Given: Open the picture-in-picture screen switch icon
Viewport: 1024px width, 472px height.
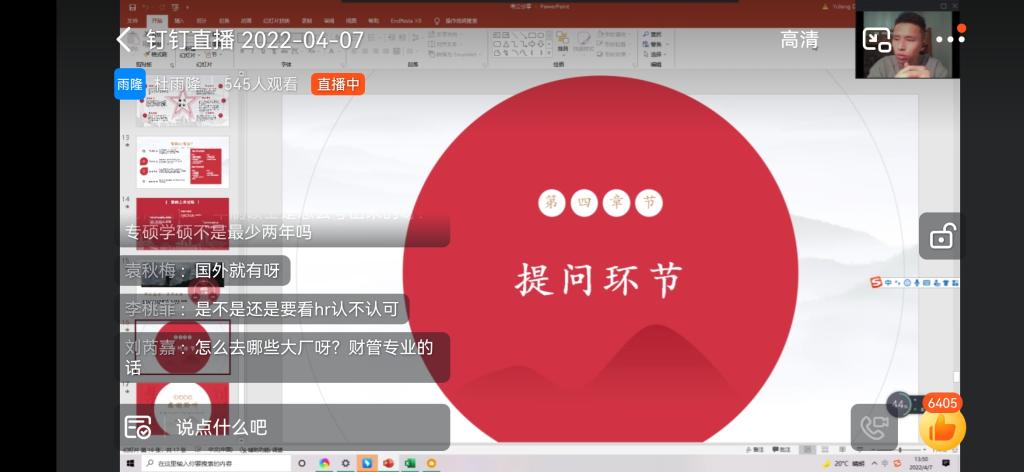Looking at the screenshot, I should pyautogui.click(x=876, y=40).
